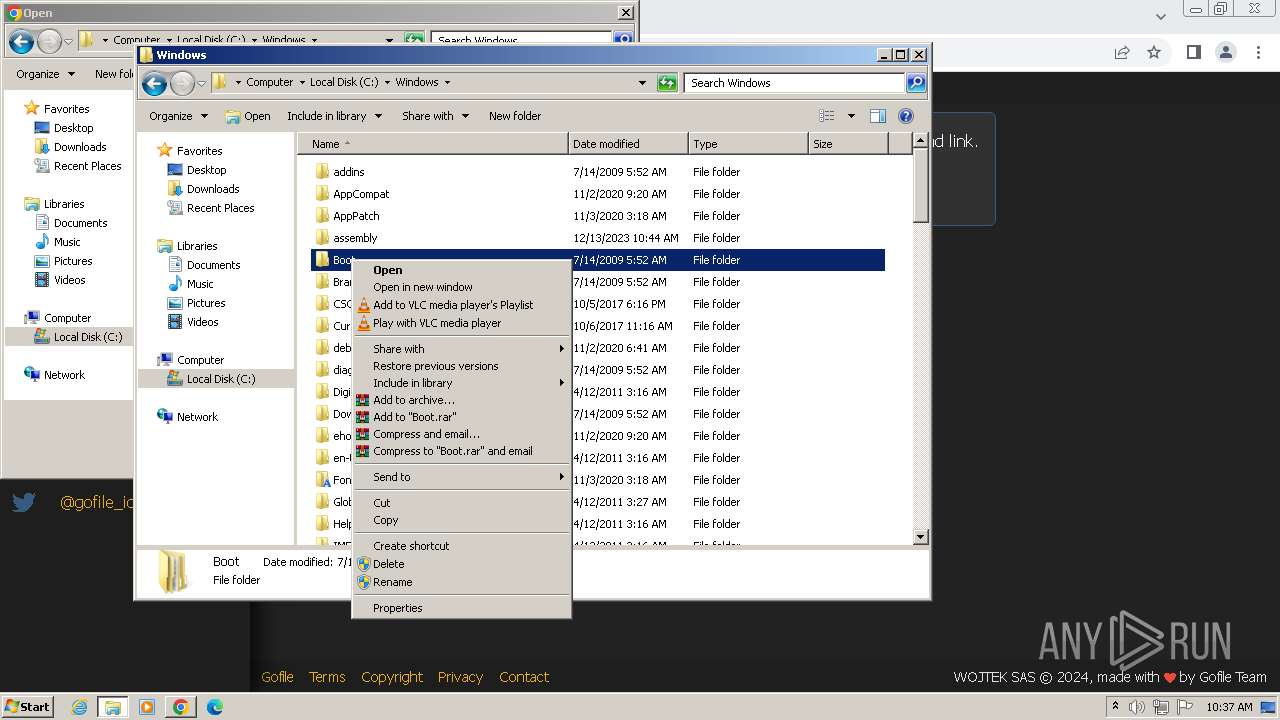
Task: Open the view options dropdown arrow
Action: 851,116
